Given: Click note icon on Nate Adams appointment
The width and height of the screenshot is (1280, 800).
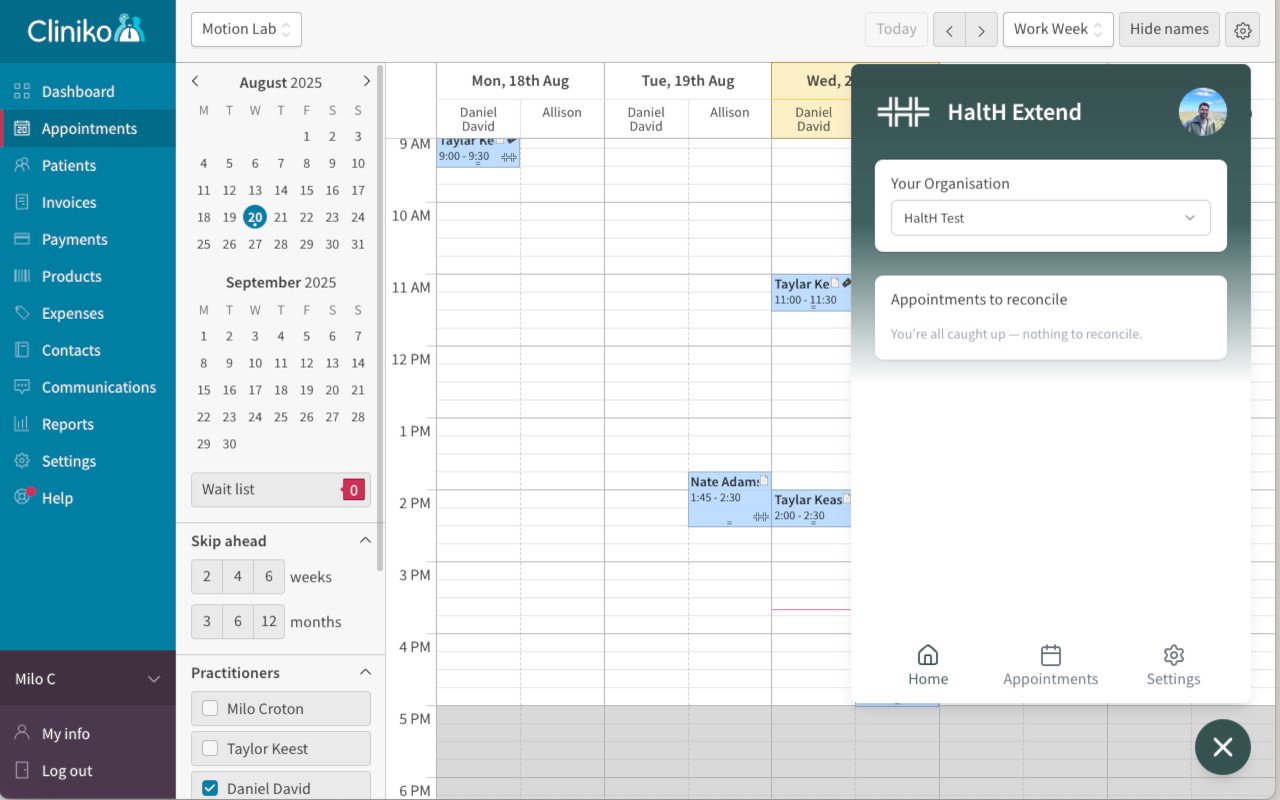Looking at the screenshot, I should 764,481.
